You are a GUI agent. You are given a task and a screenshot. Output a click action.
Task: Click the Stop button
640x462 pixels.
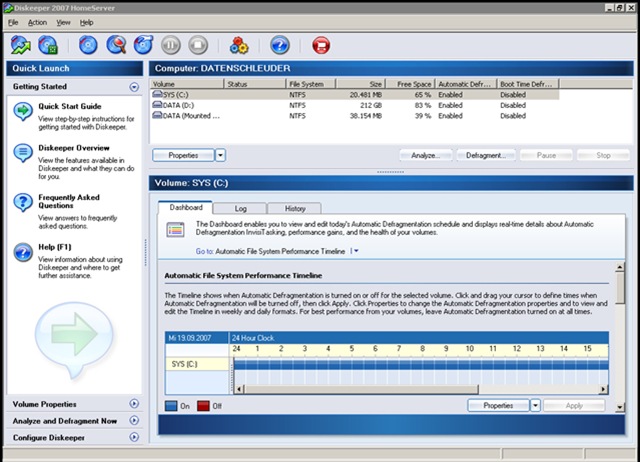coord(603,155)
